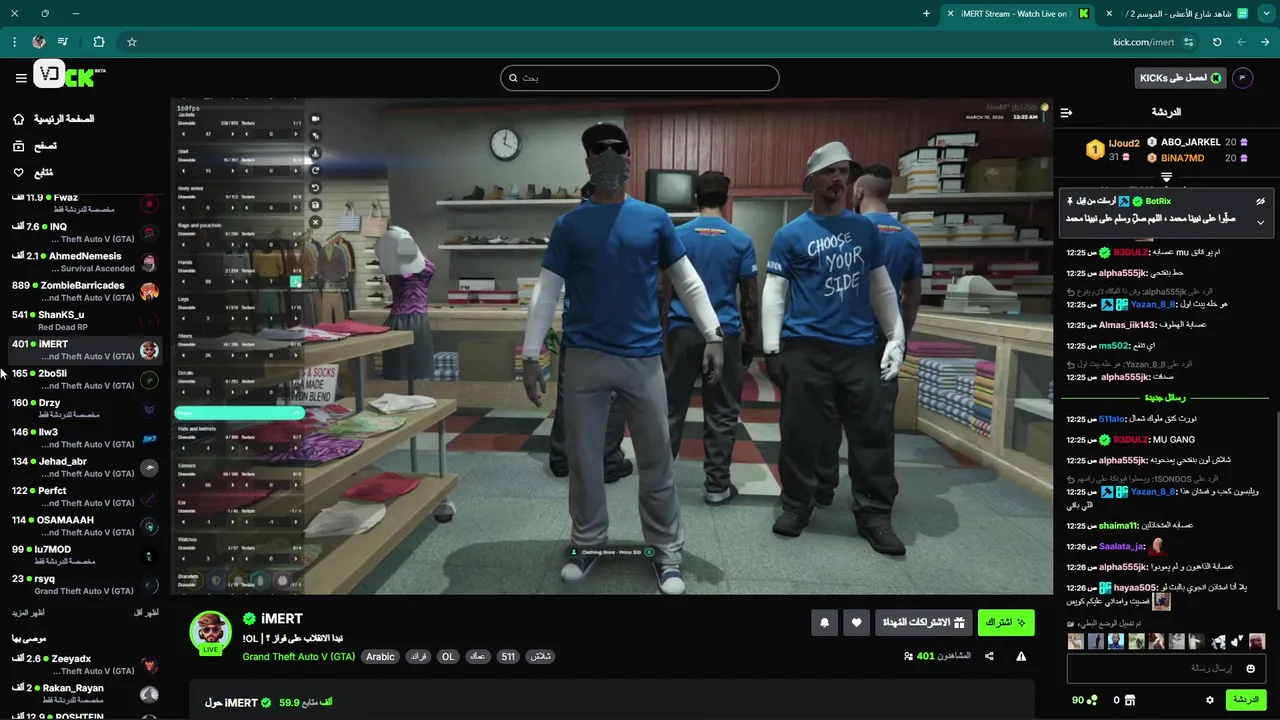Open the browser tab search dropdown
This screenshot has height=720, width=1280.
point(1265,14)
